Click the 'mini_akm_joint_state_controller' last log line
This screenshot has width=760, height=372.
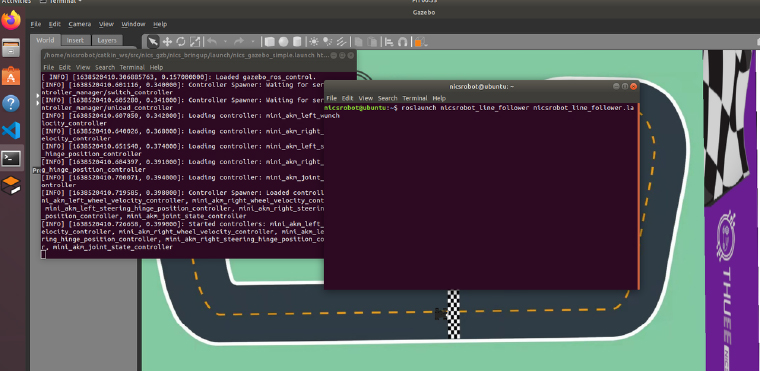click(x=112, y=247)
